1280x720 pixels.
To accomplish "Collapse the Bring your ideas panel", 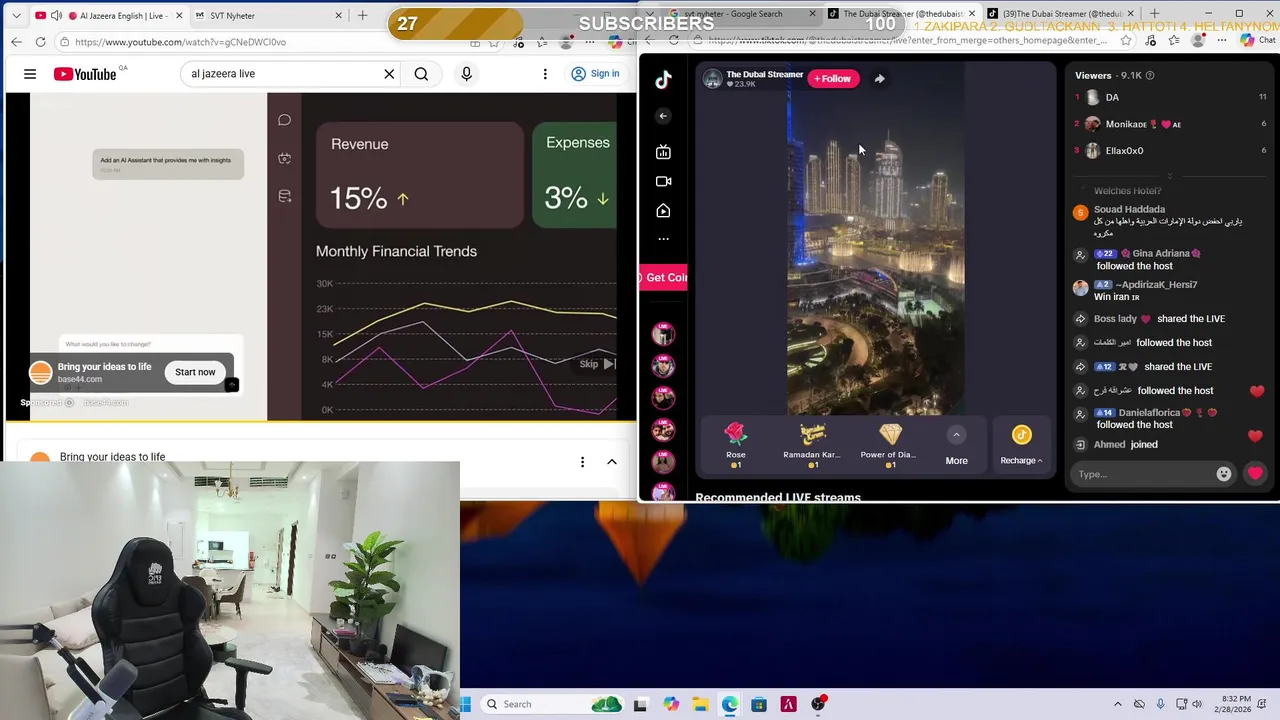I will 612,462.
